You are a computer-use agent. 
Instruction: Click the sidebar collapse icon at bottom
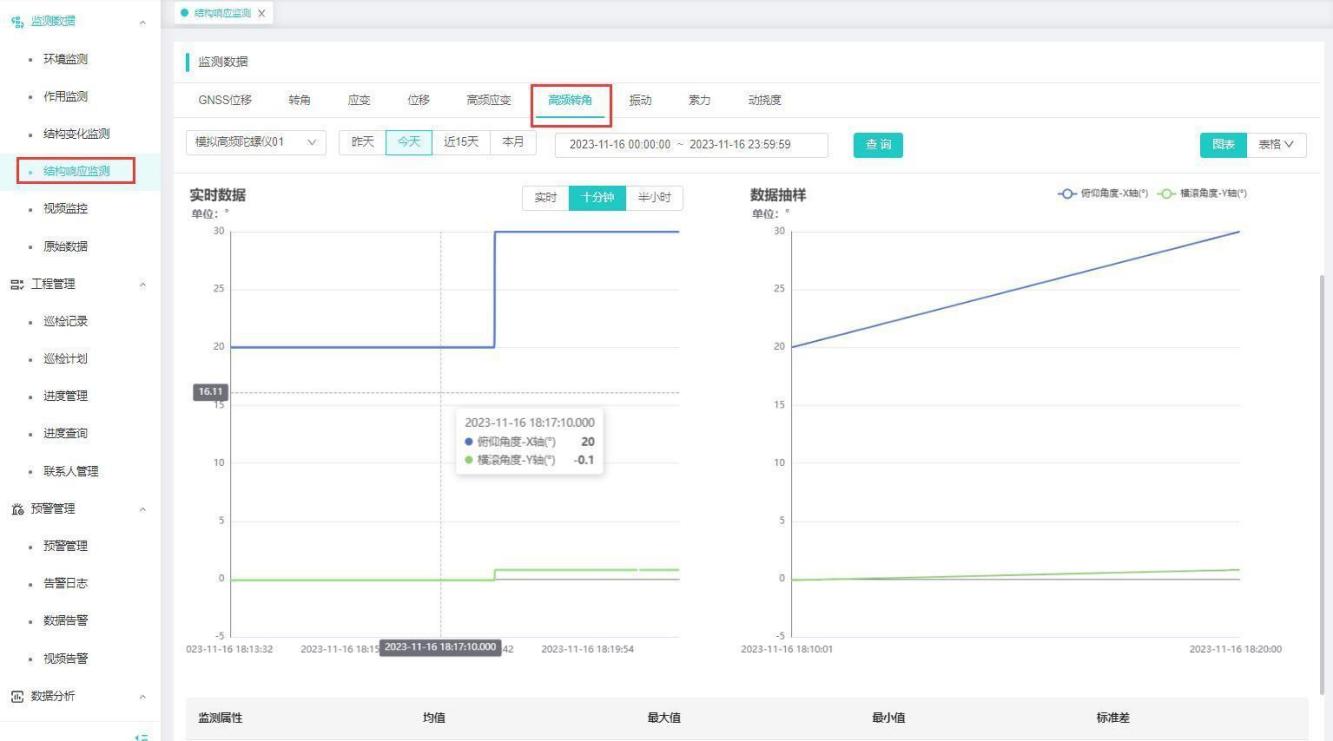click(142, 736)
